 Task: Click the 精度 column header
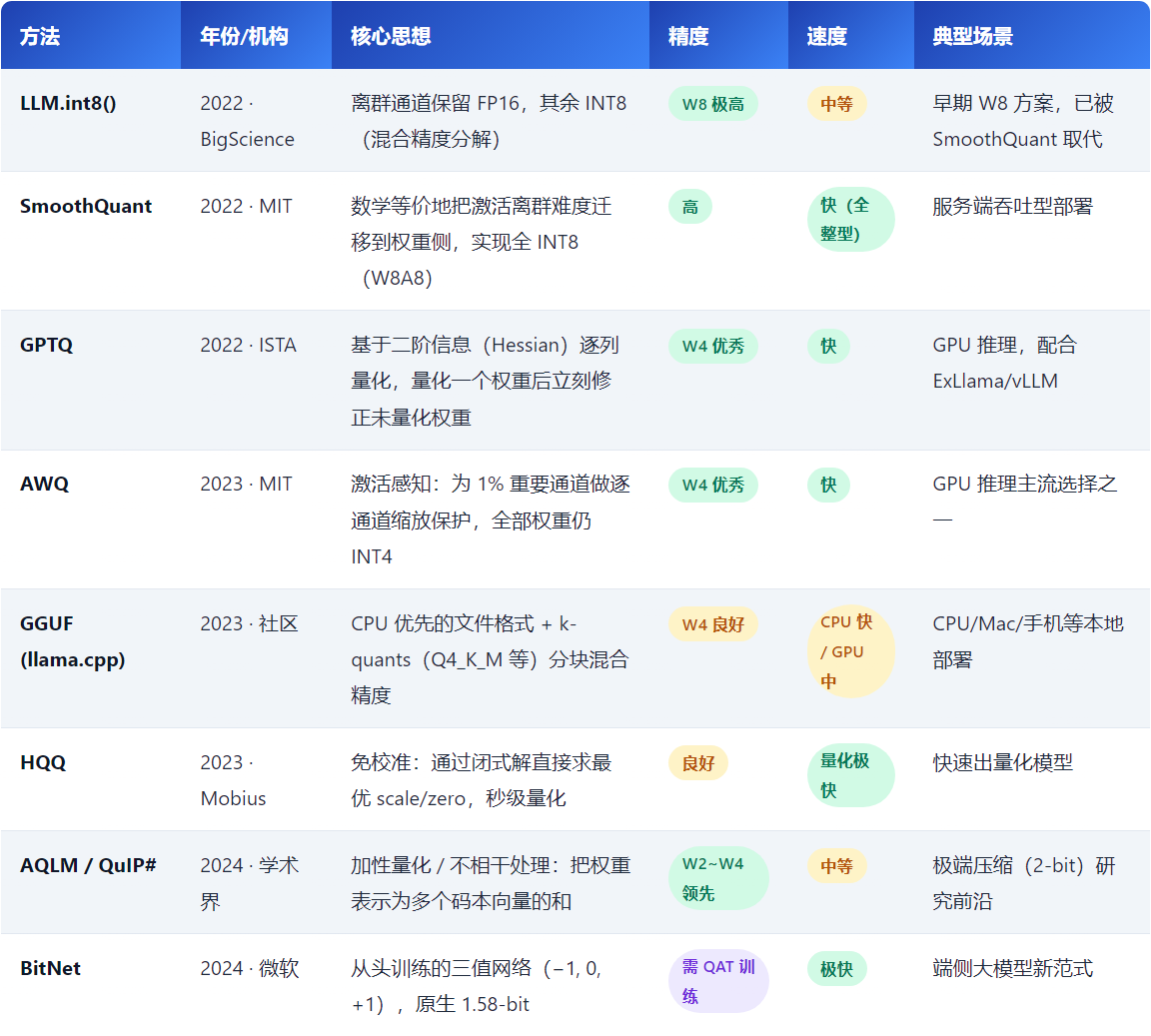pos(718,35)
